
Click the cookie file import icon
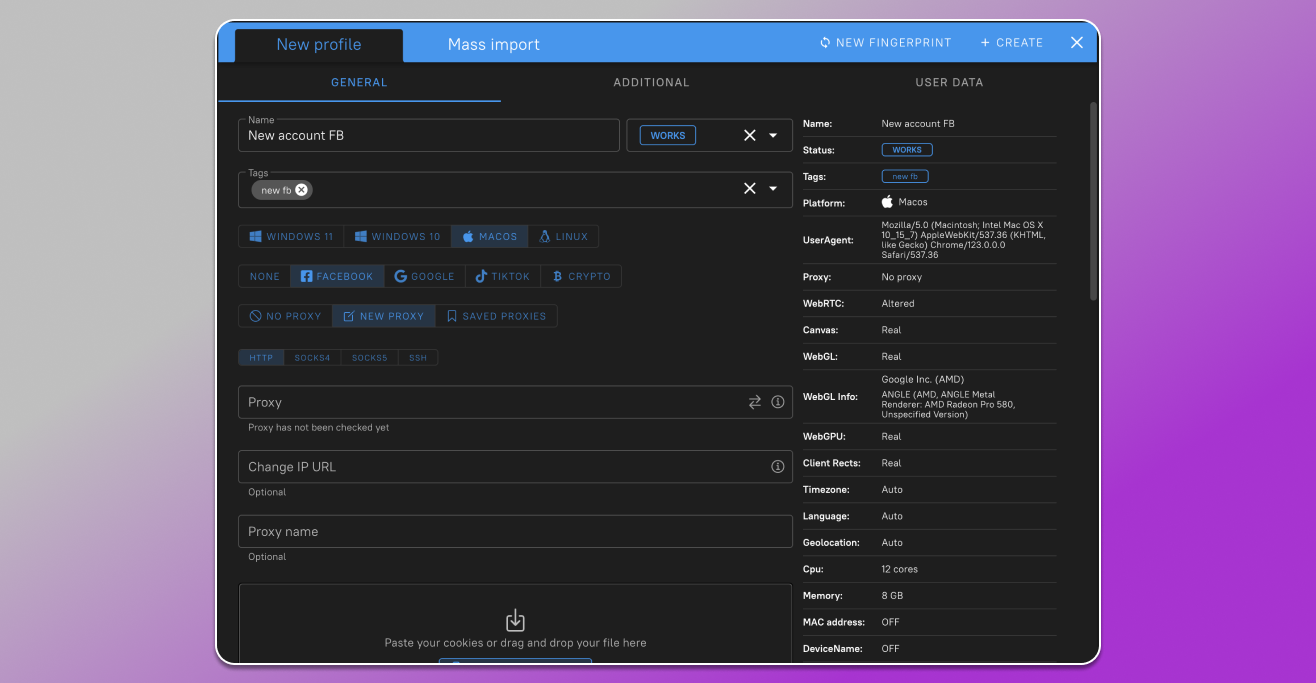tap(515, 620)
